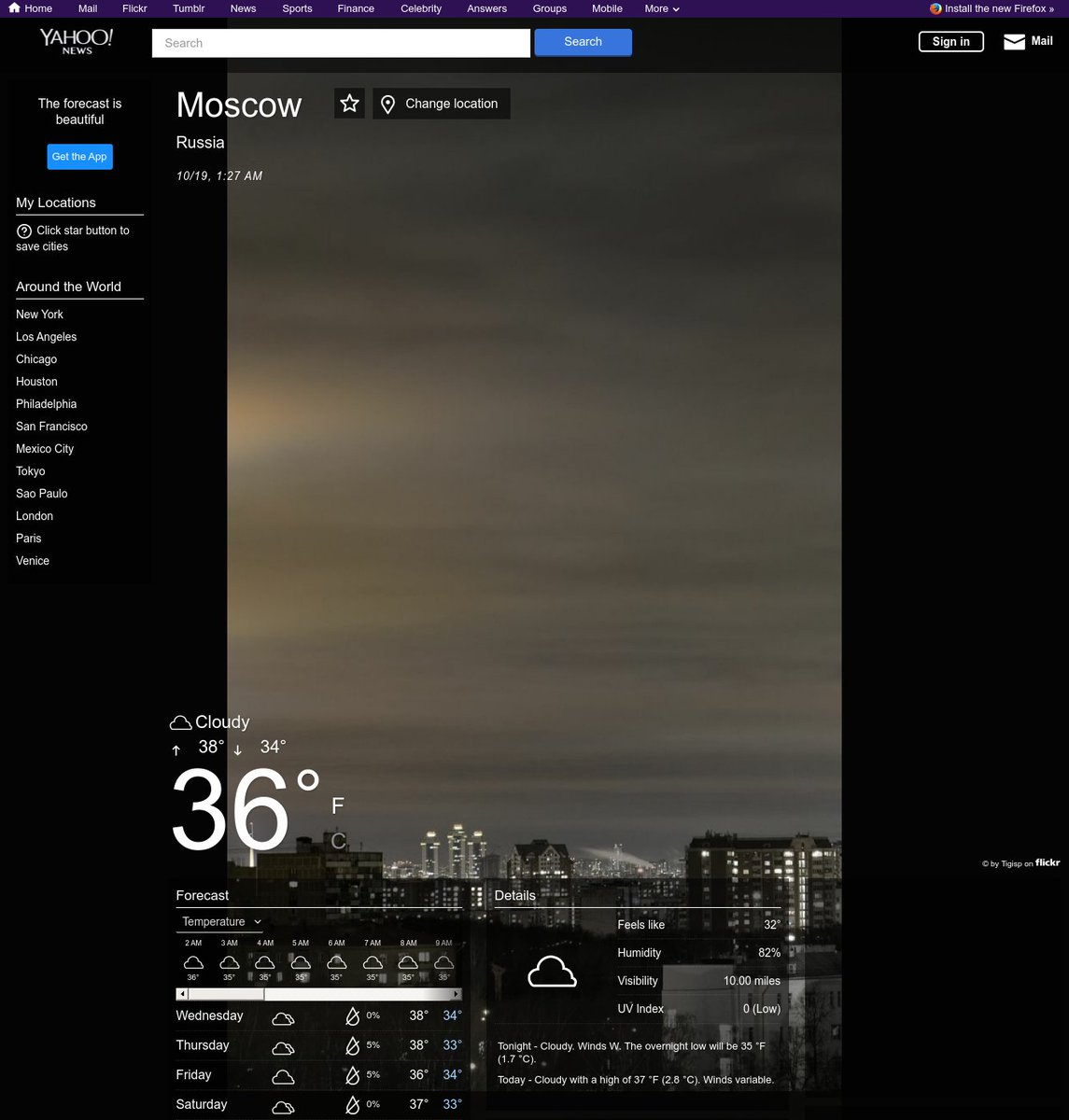
Task: Star Moscow to save the city
Action: click(349, 104)
